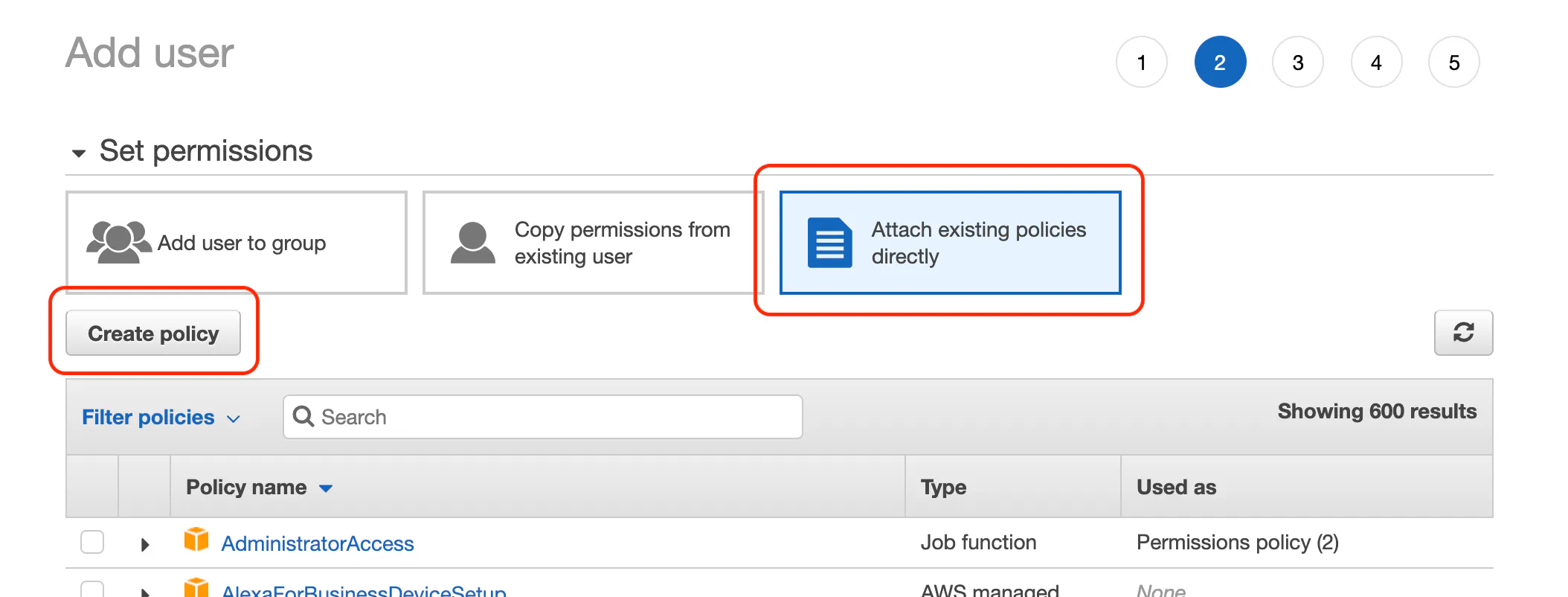
Task: Open step 4 of the wizard
Action: (x=1376, y=62)
